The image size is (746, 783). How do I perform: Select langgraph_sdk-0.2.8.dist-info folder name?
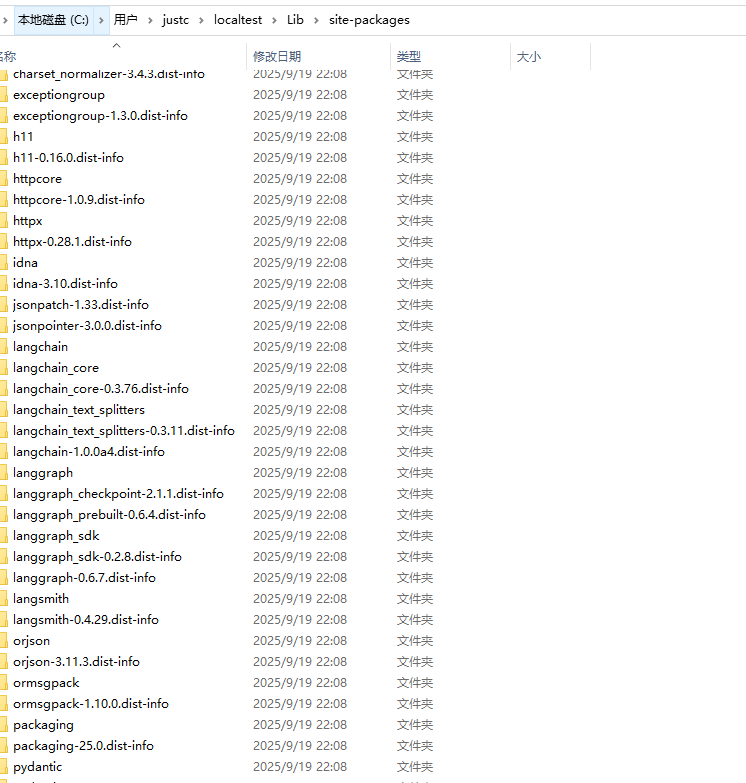pos(97,557)
